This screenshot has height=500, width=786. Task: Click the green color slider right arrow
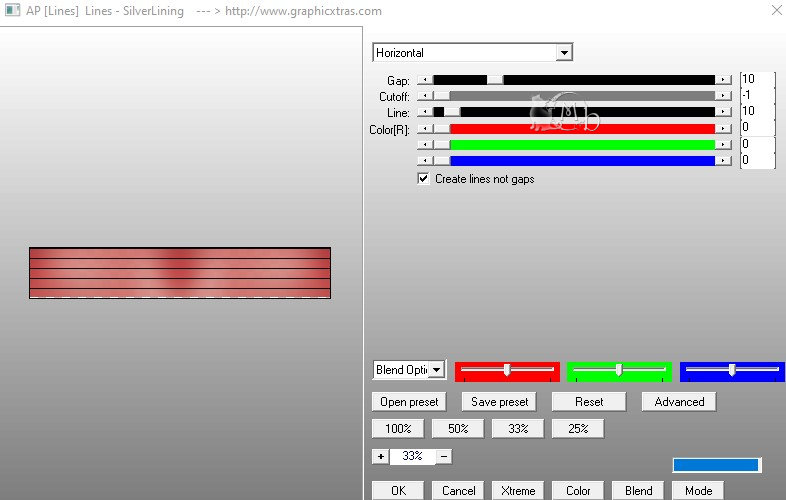click(x=723, y=145)
